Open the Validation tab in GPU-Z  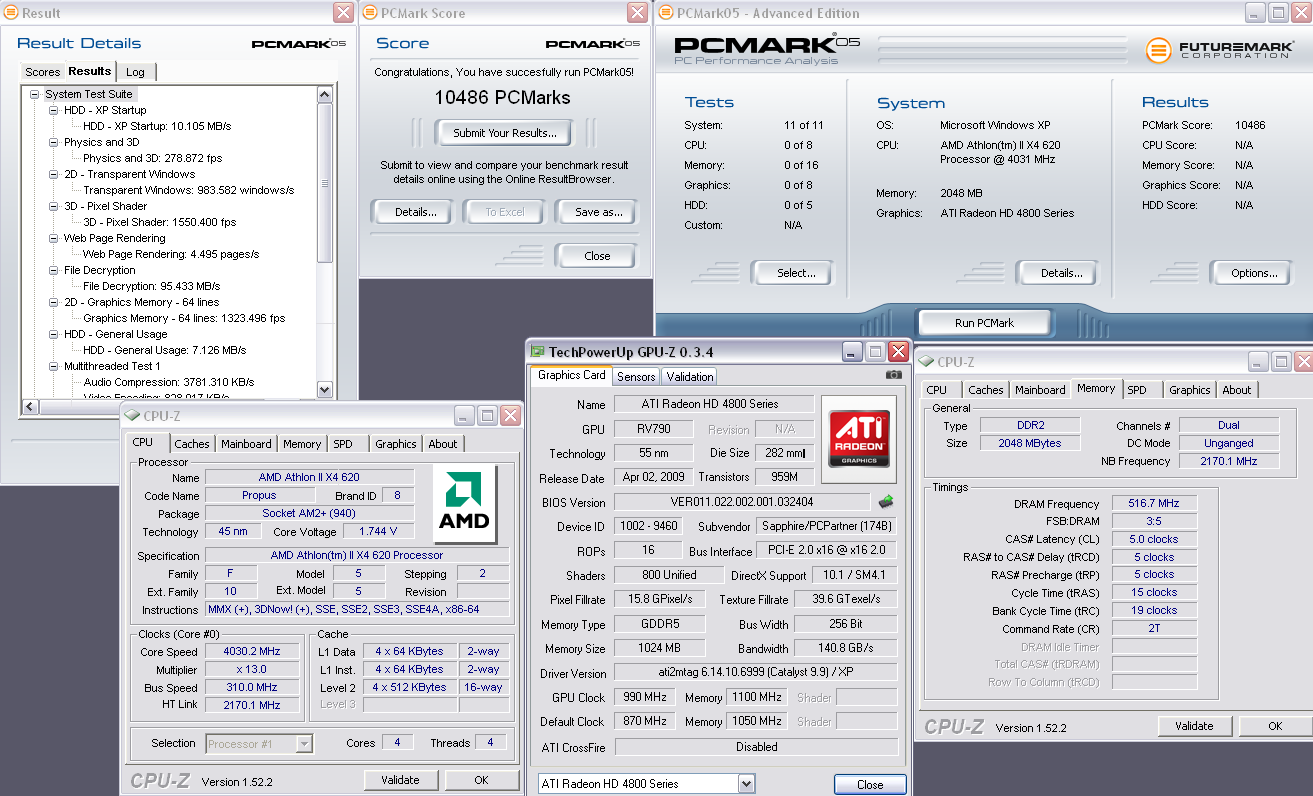tap(690, 376)
